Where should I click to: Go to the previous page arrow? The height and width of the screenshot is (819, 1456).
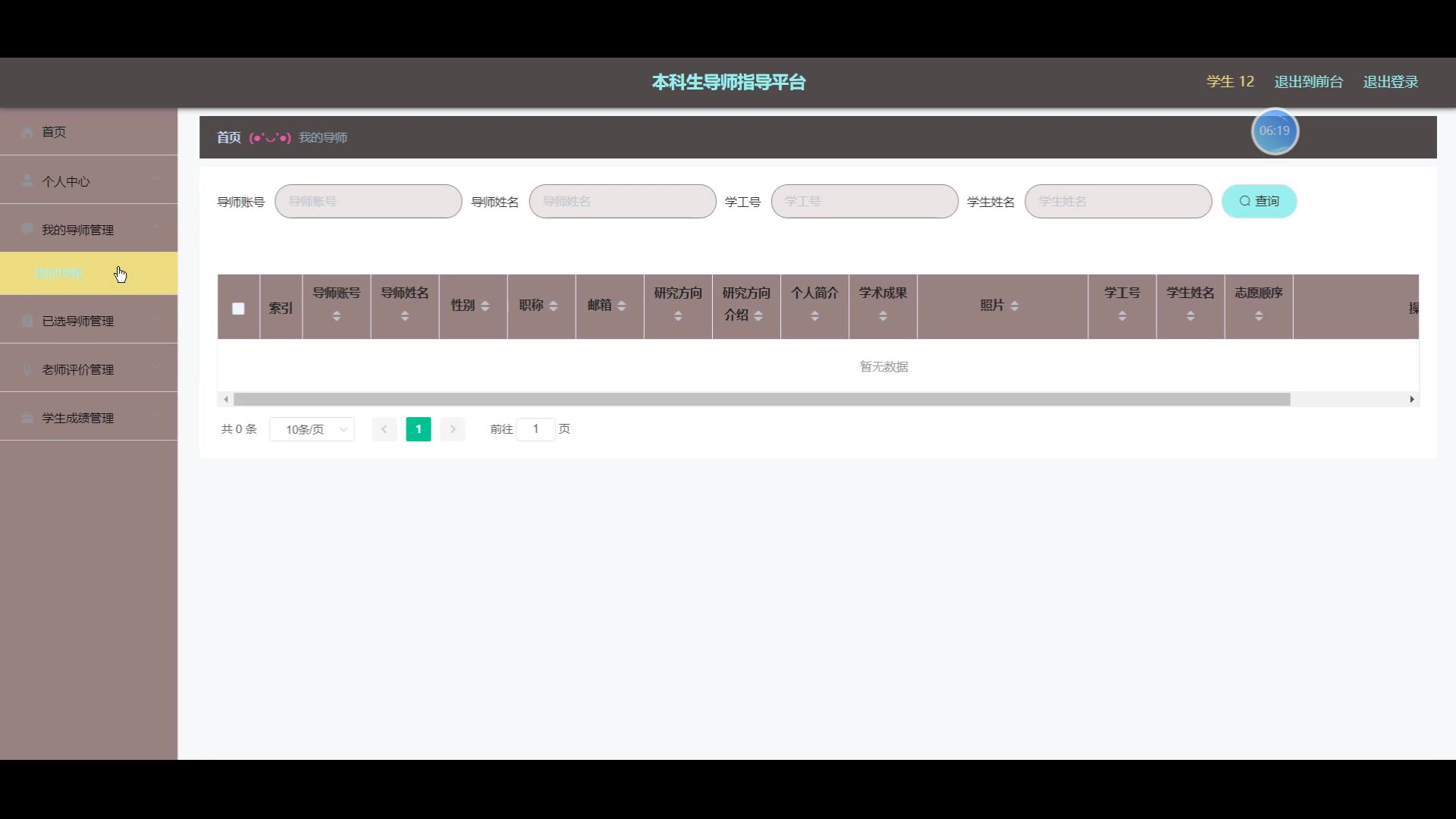384,429
